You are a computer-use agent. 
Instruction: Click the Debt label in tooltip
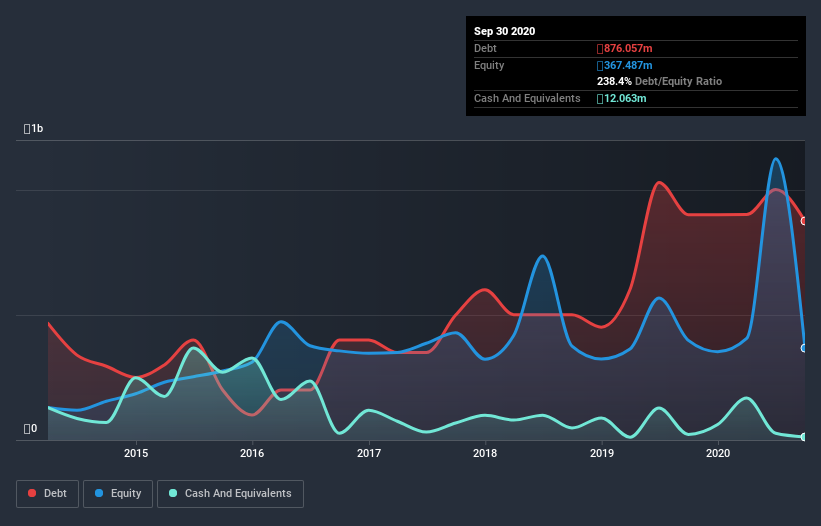pos(485,49)
